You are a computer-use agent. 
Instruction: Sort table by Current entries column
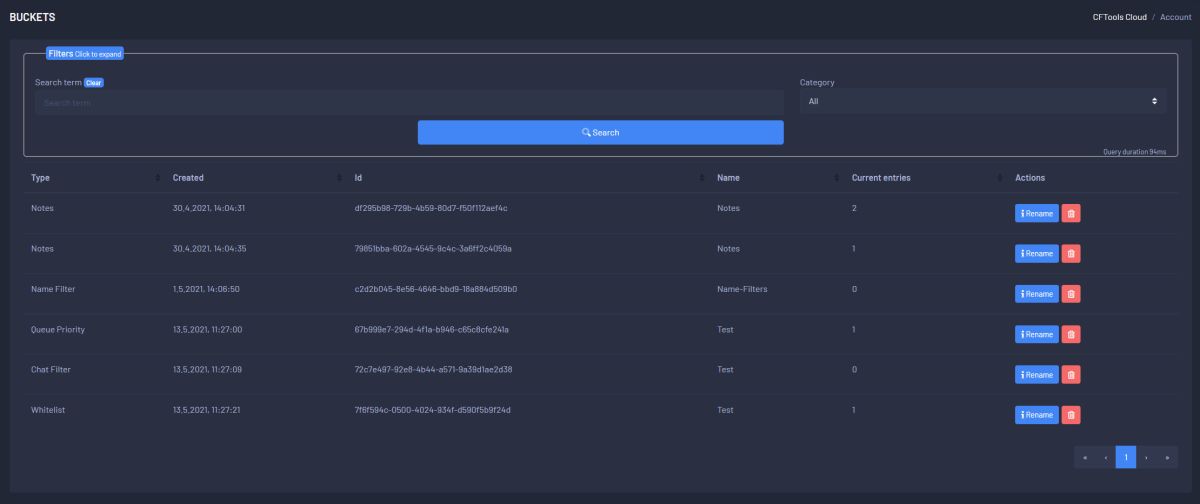[925, 177]
